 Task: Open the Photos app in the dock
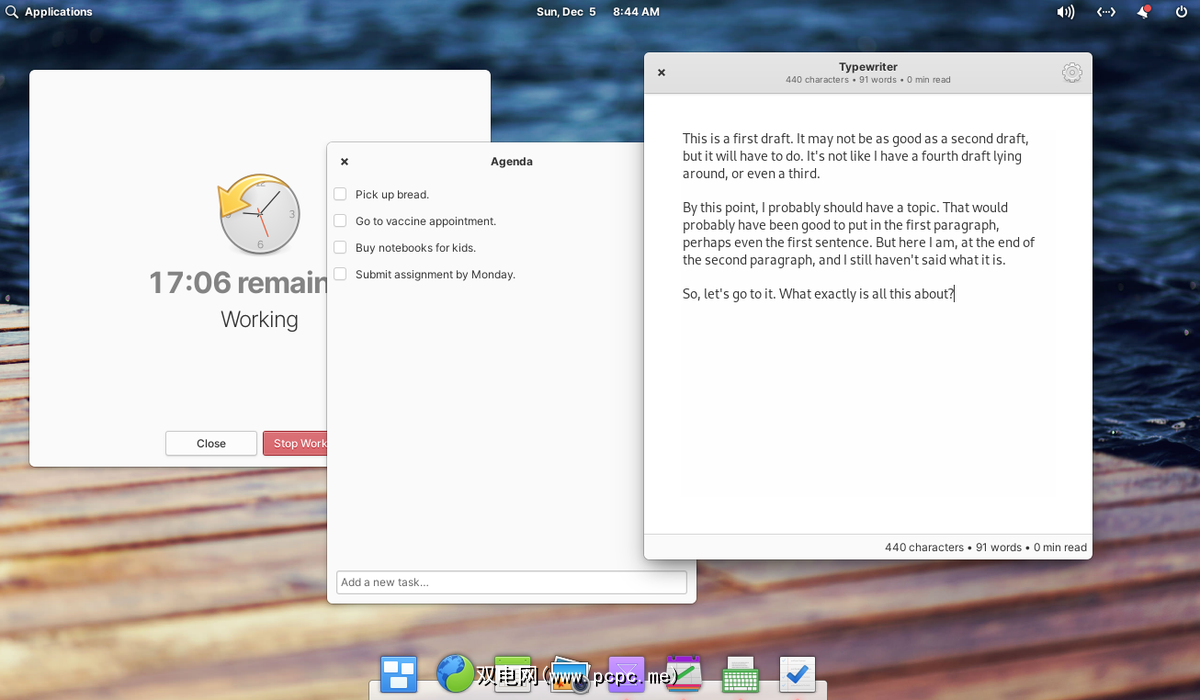point(570,674)
